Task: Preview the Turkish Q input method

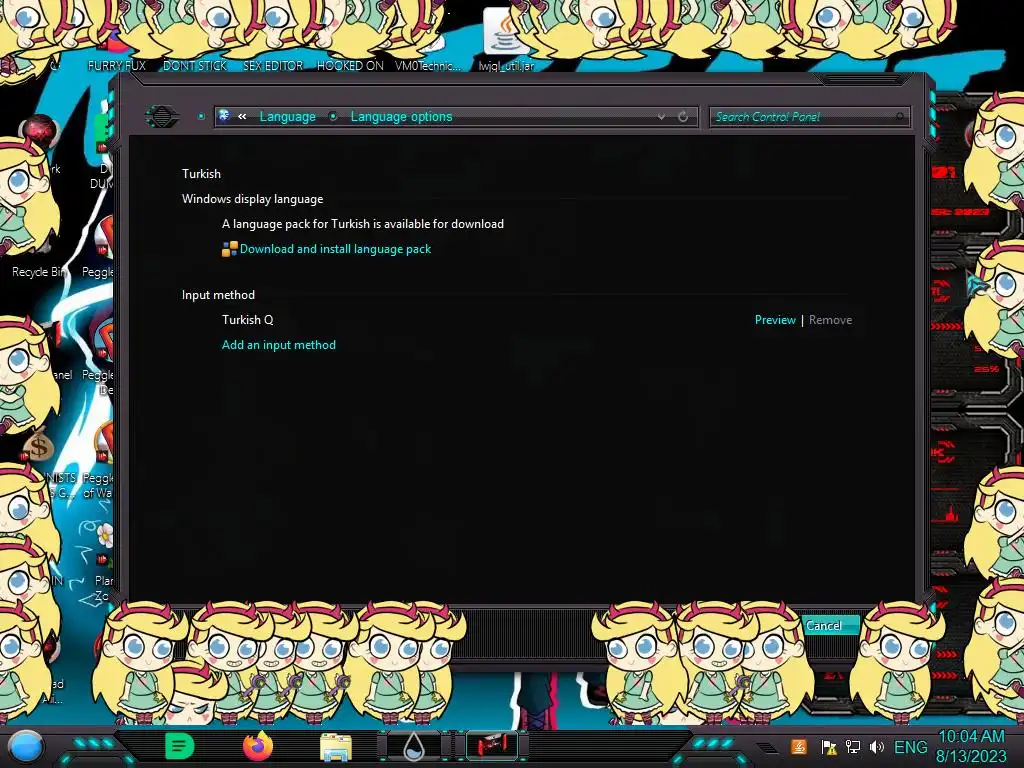Action: click(x=775, y=320)
